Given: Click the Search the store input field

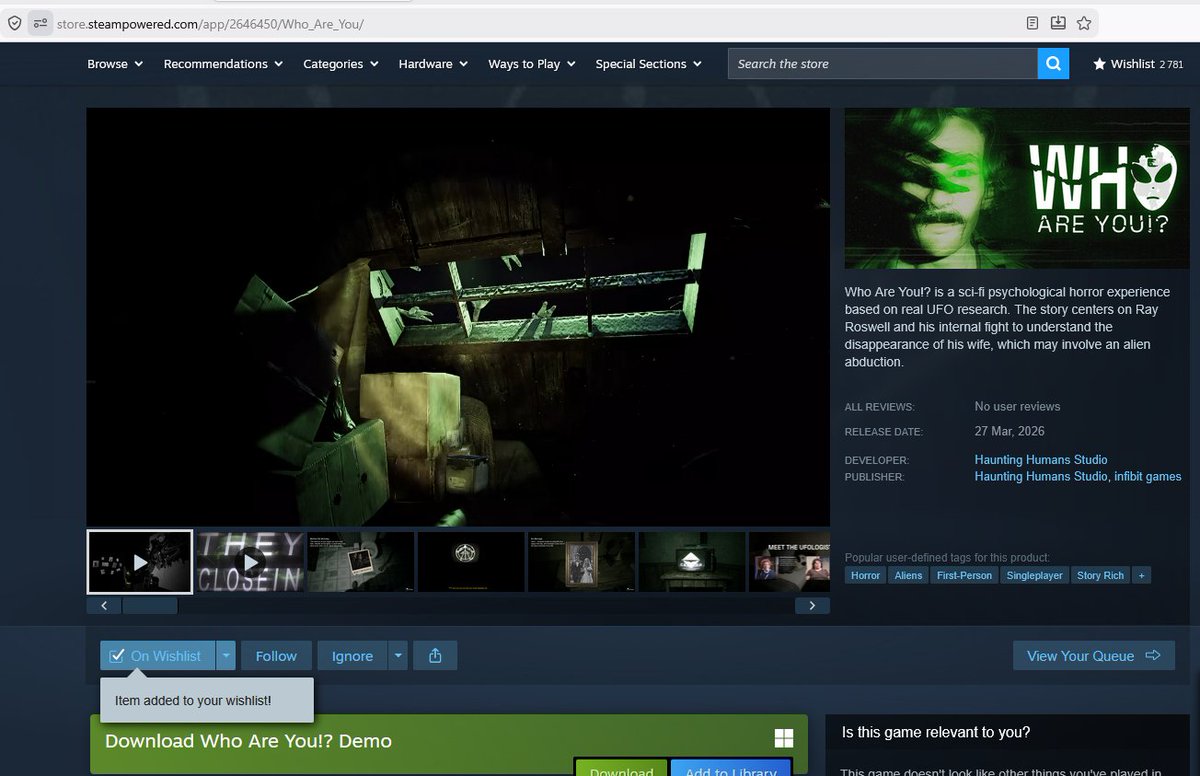Looking at the screenshot, I should [883, 64].
